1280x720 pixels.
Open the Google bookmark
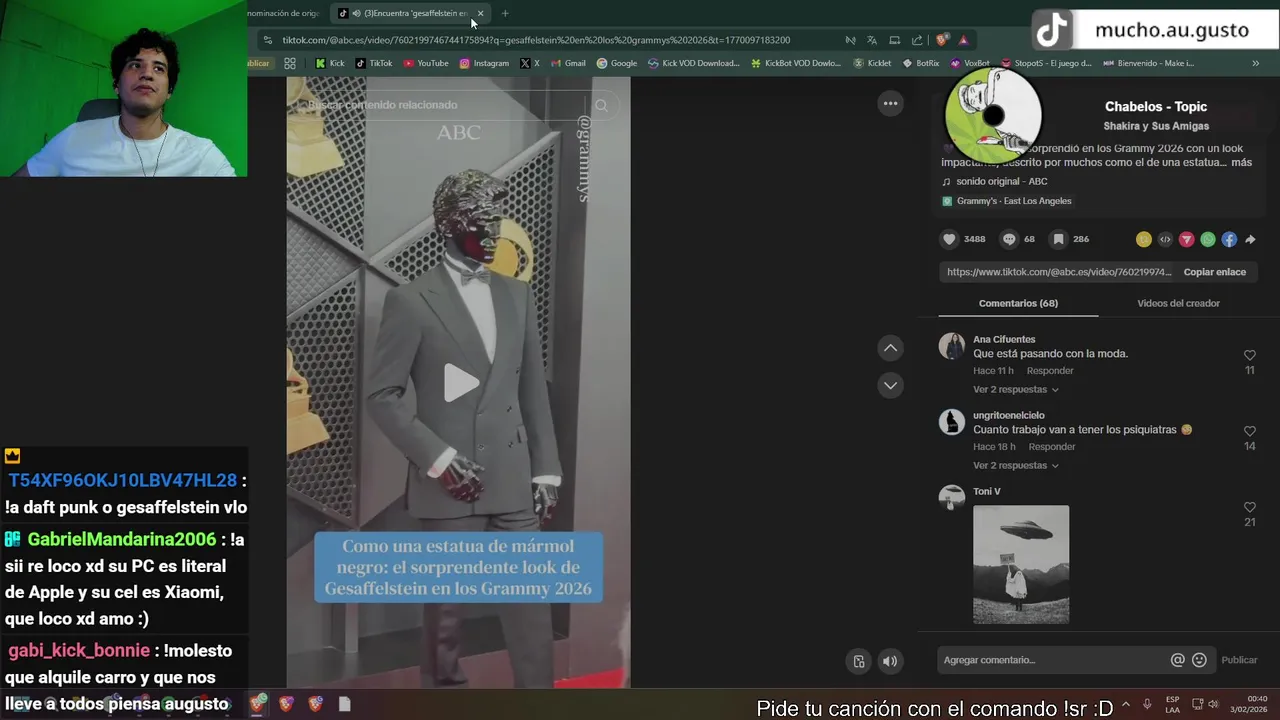tap(617, 63)
